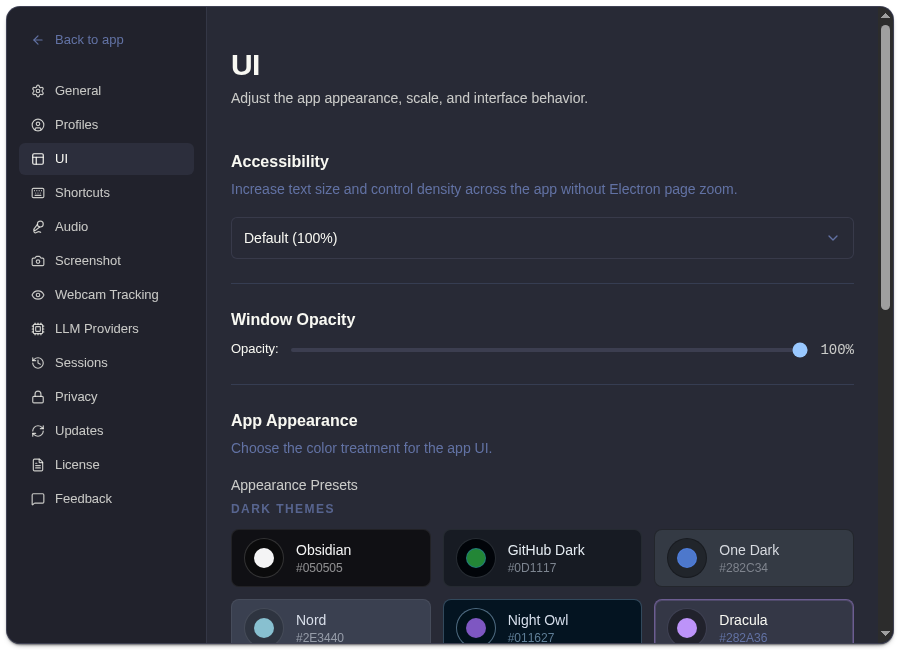Click the UI layout icon in sidebar

pos(38,159)
